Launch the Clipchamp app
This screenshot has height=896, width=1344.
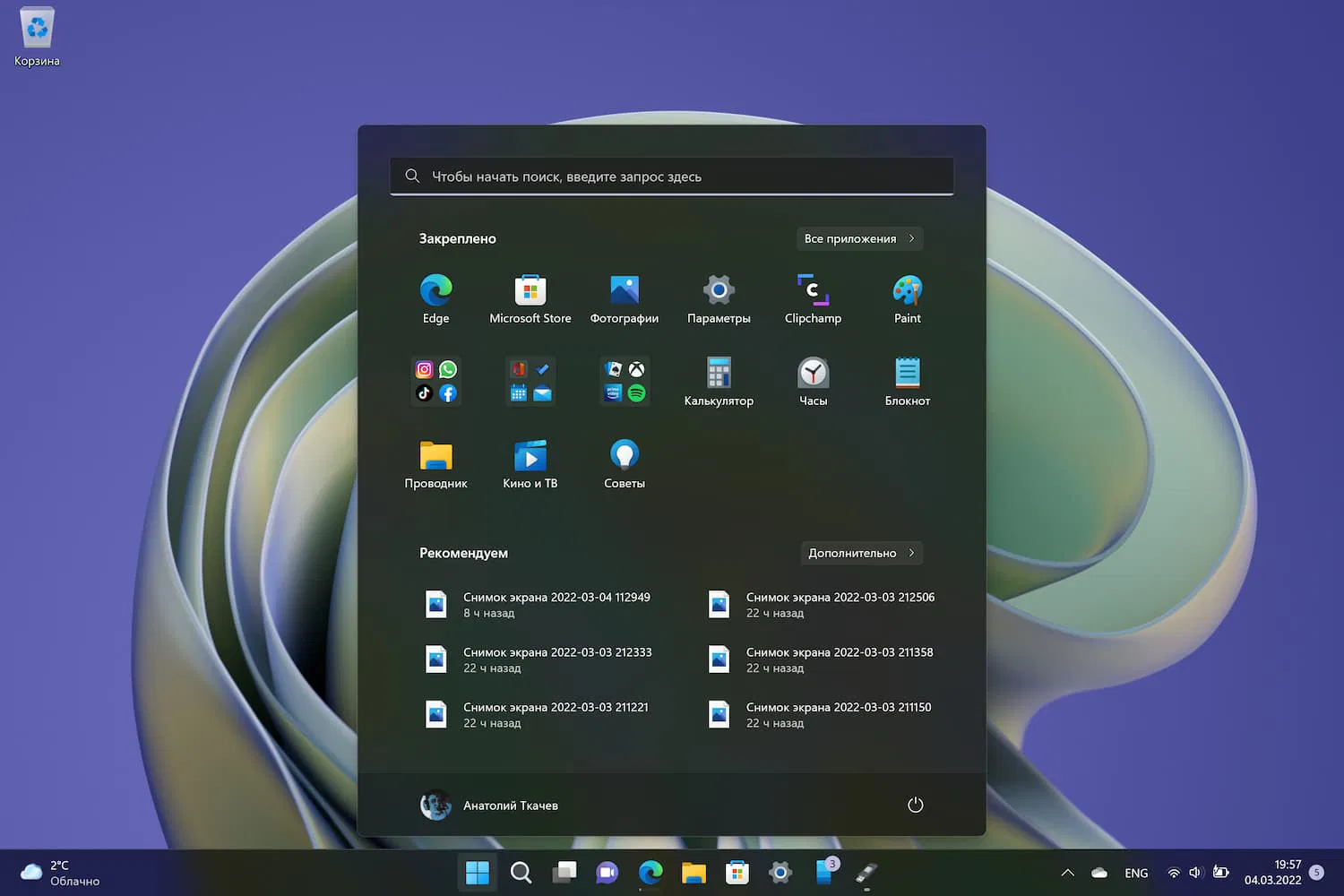coord(813,299)
